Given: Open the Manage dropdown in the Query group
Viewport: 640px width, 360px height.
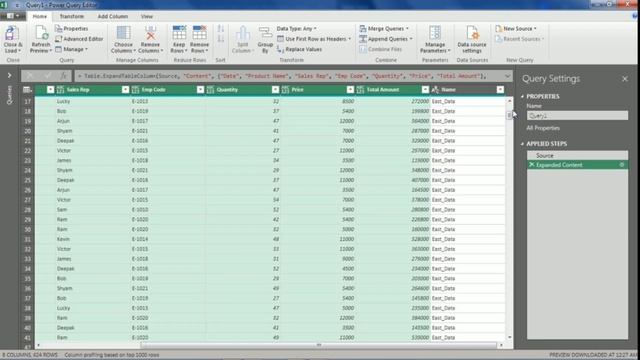Looking at the screenshot, I should pos(71,49).
